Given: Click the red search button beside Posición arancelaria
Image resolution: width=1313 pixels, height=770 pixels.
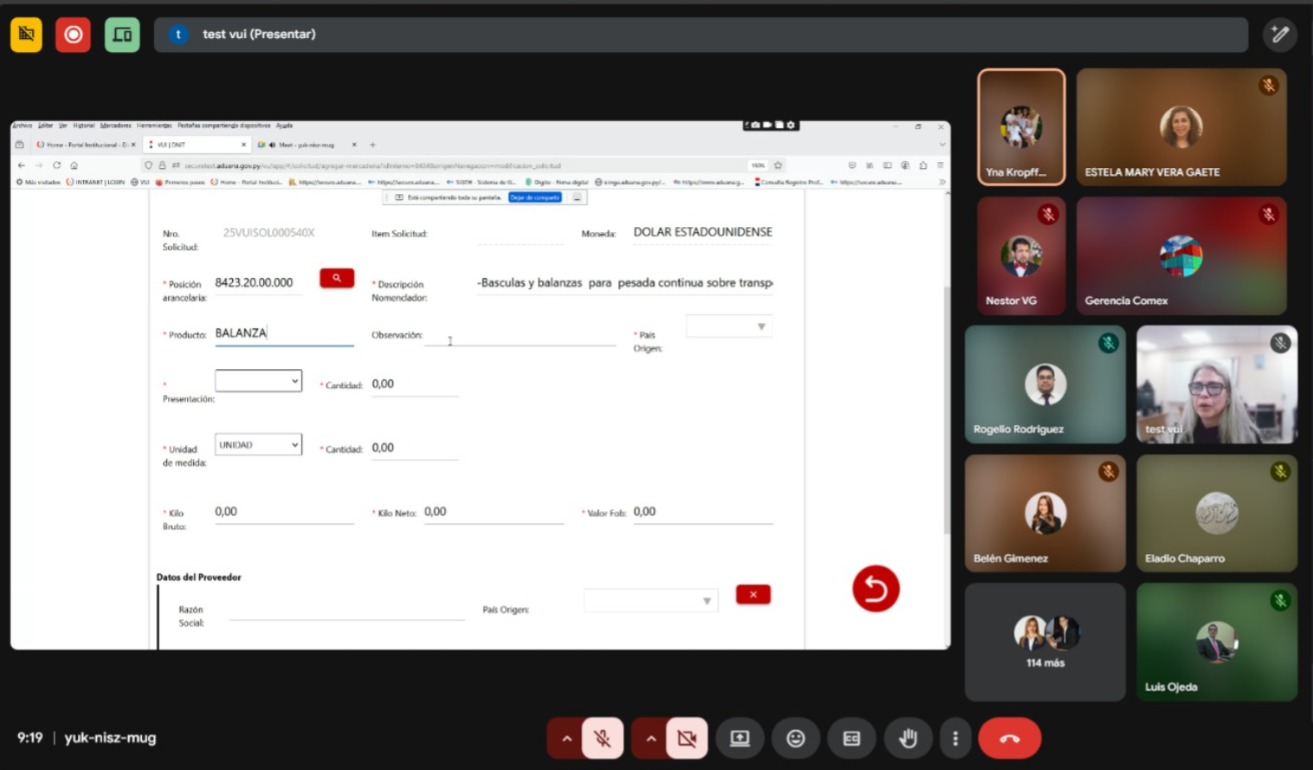Looking at the screenshot, I should pyautogui.click(x=337, y=278).
